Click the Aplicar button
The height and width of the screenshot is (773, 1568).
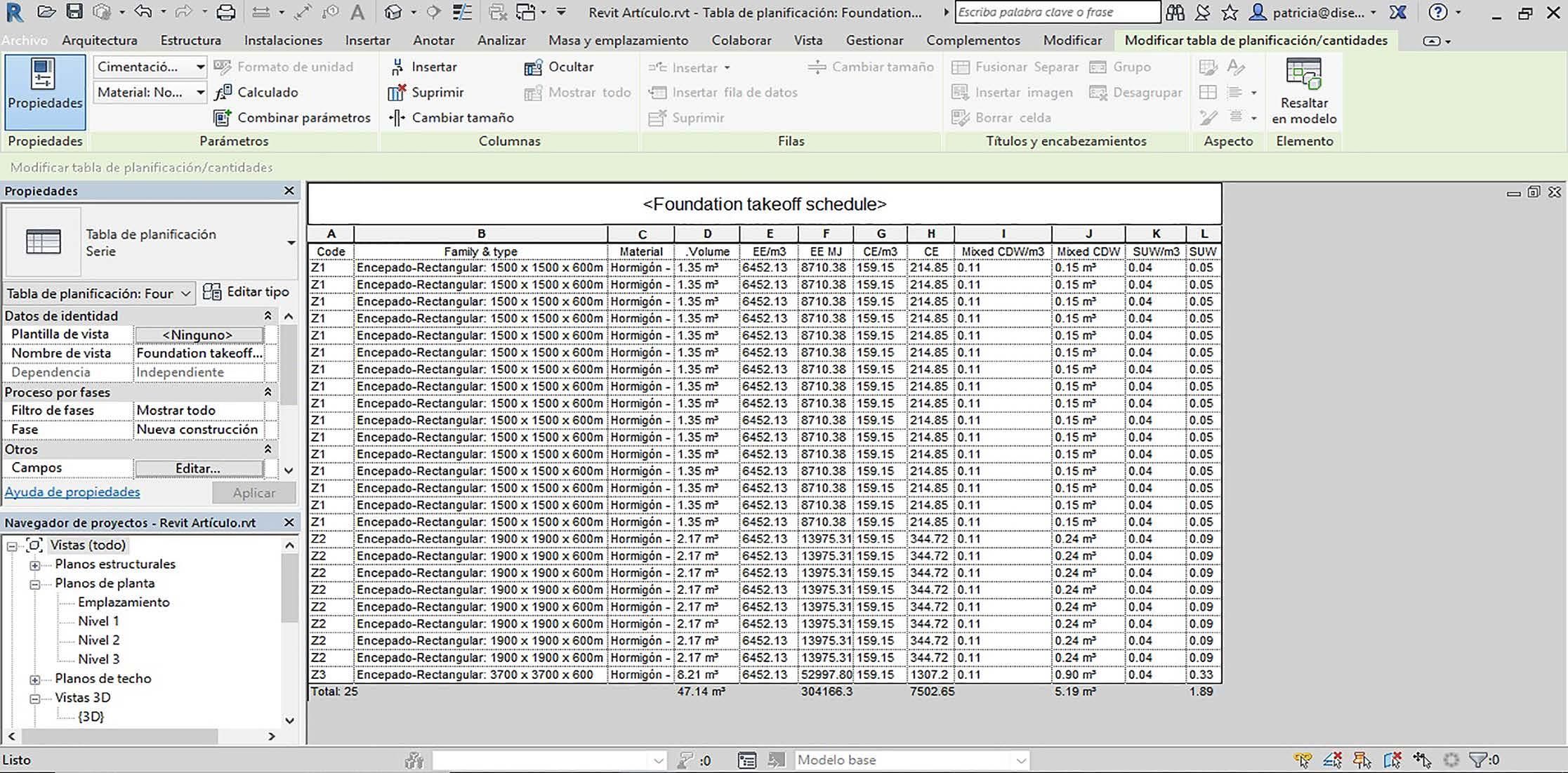coord(254,493)
